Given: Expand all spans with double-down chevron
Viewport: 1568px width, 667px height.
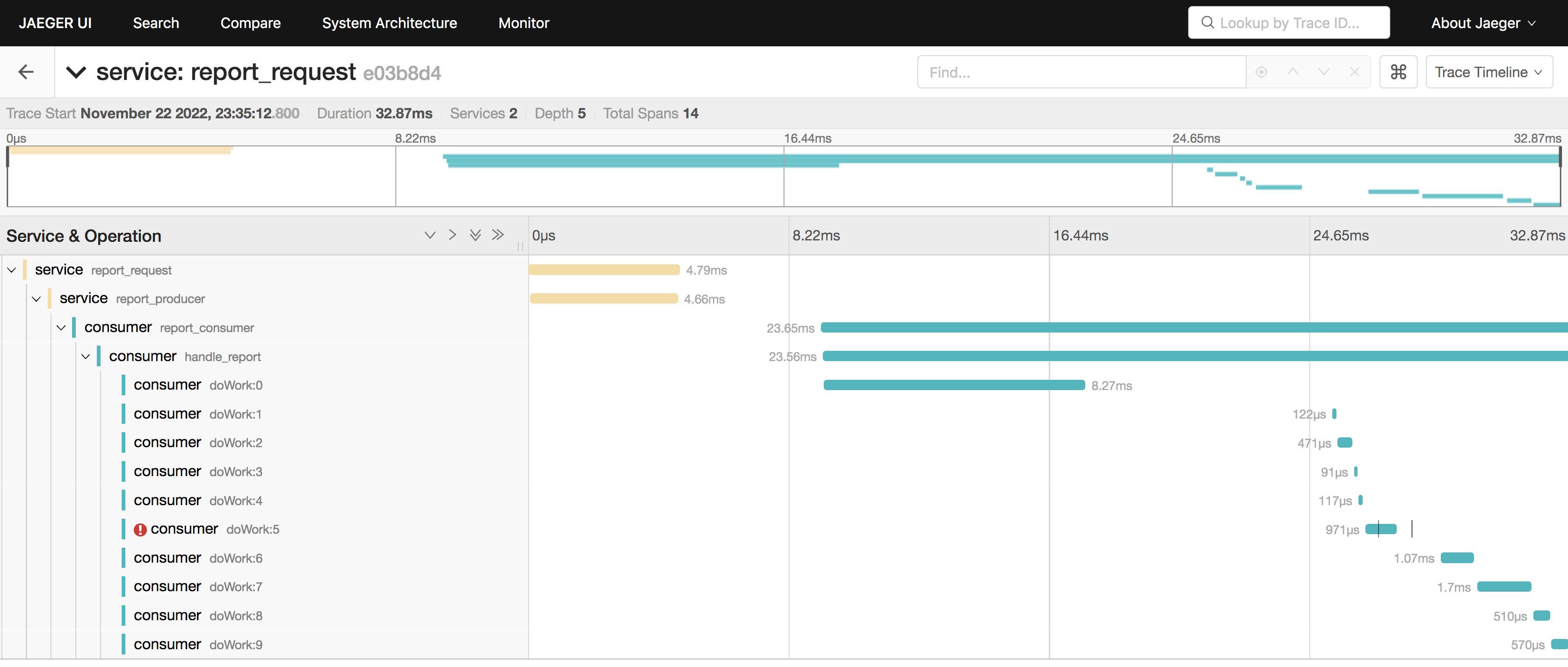Looking at the screenshot, I should [475, 235].
